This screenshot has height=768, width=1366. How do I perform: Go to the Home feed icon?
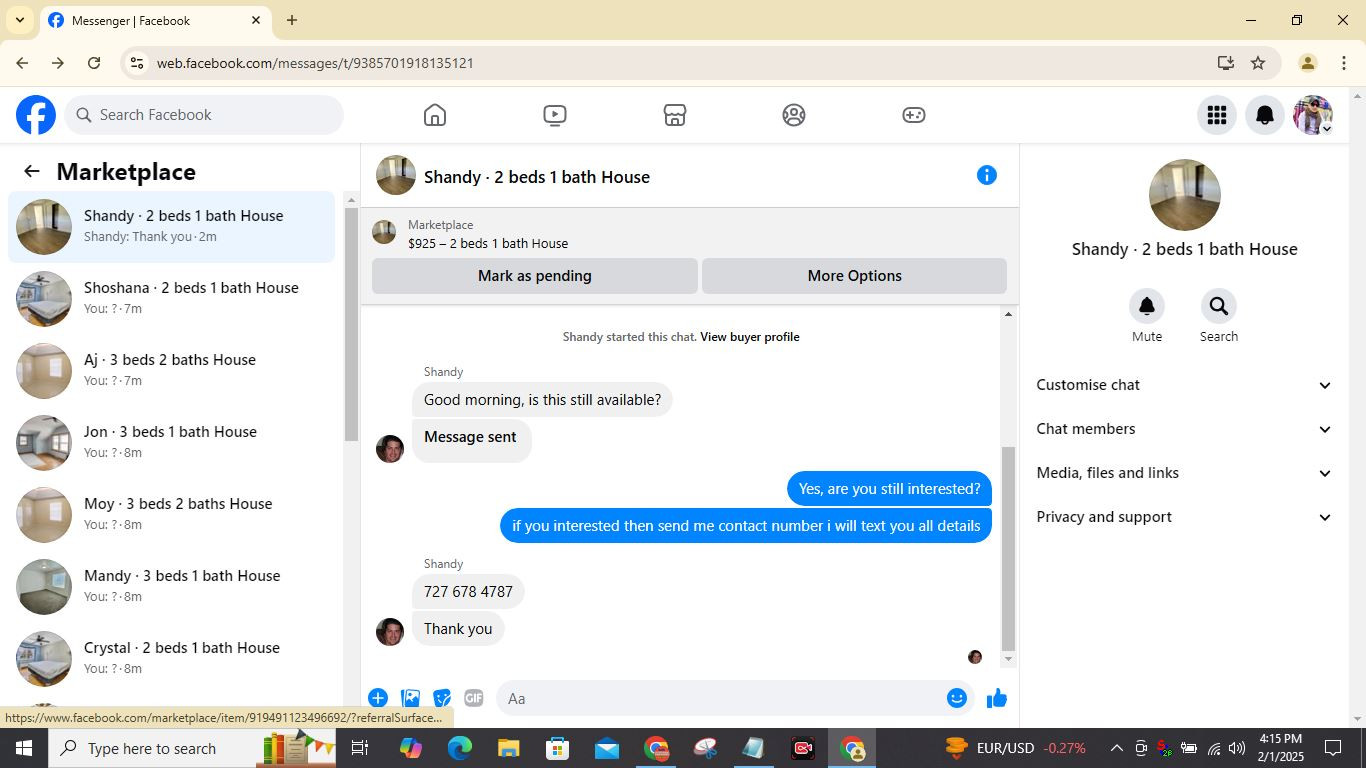[x=435, y=115]
